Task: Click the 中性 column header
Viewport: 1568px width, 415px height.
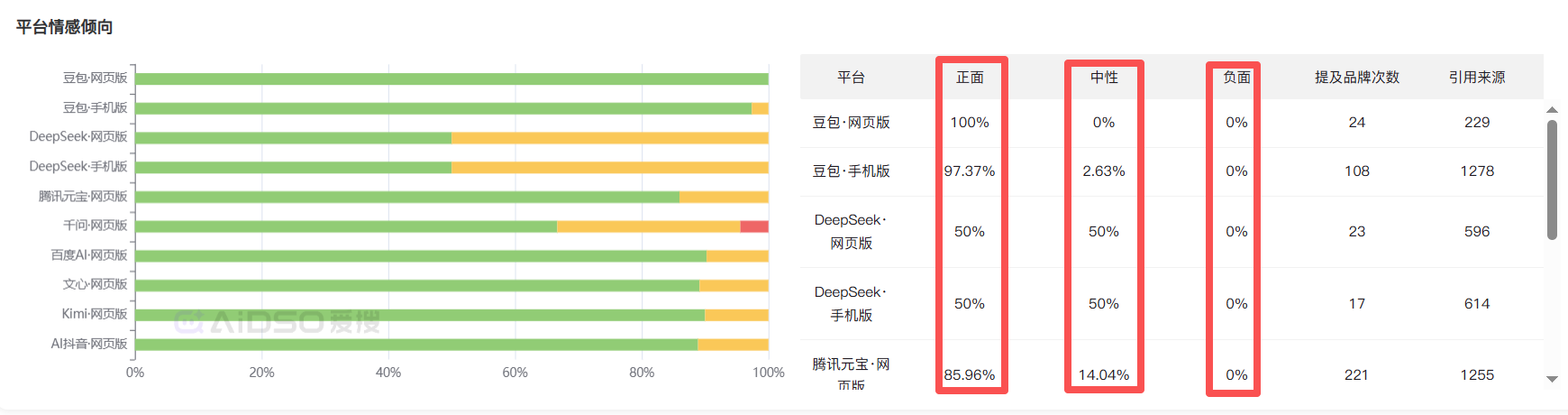Action: (x=1104, y=78)
